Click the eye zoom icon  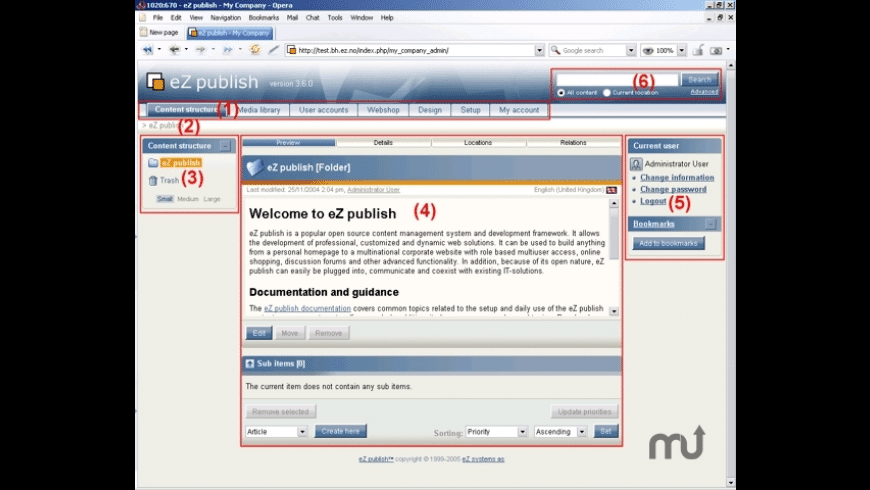pyautogui.click(x=648, y=50)
